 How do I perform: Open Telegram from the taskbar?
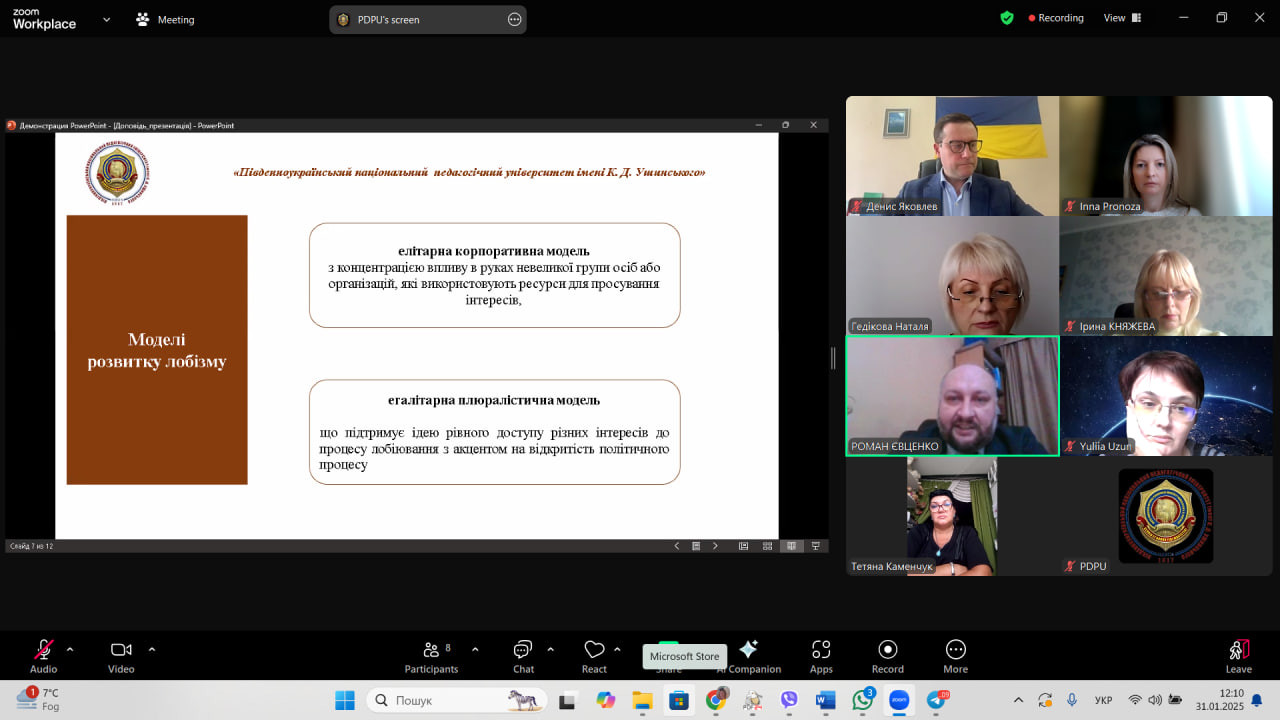coord(937,700)
